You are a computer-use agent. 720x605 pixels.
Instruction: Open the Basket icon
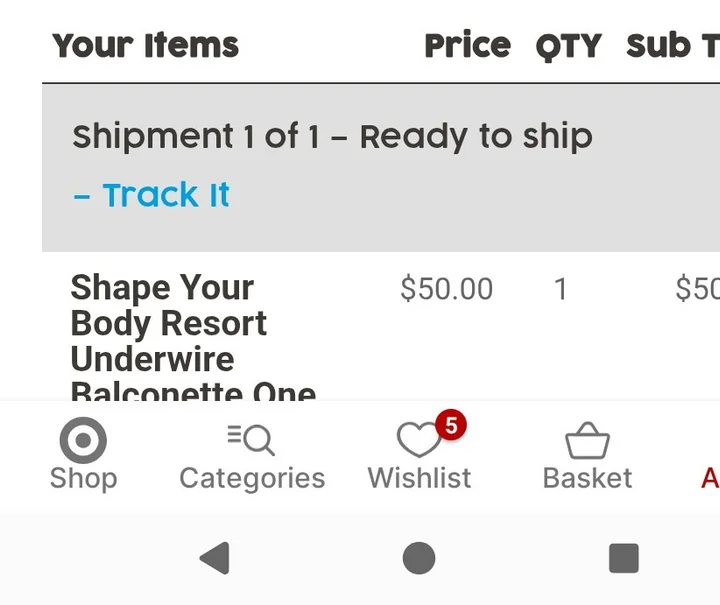(587, 440)
